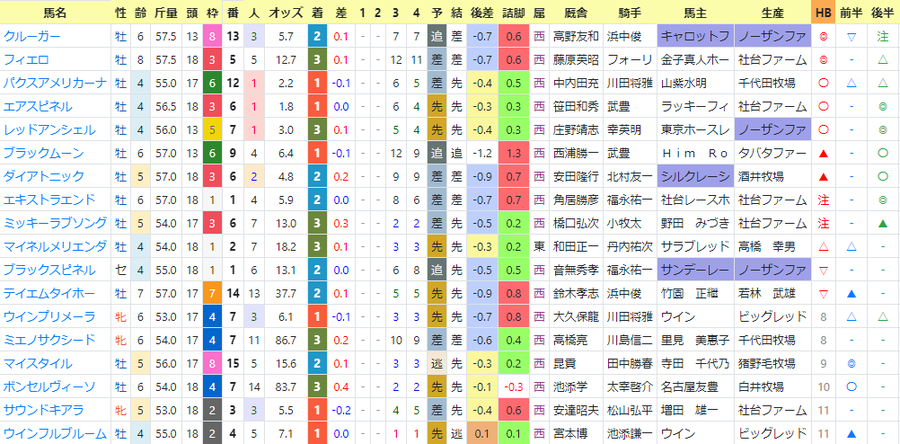
Task: Select the highlighted サンデーレー owner cell
Action: 696,270
